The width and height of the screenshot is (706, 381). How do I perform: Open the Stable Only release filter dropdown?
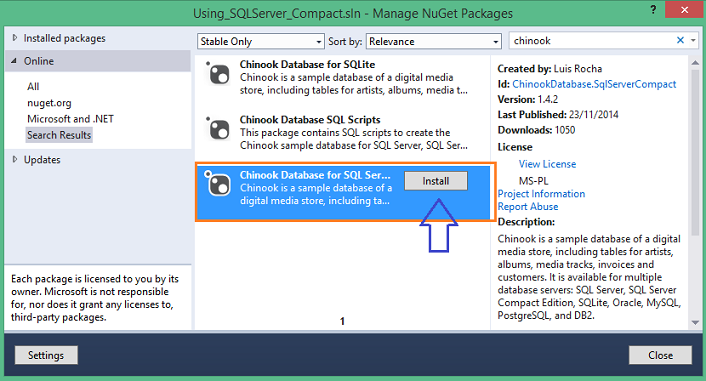[x=261, y=41]
